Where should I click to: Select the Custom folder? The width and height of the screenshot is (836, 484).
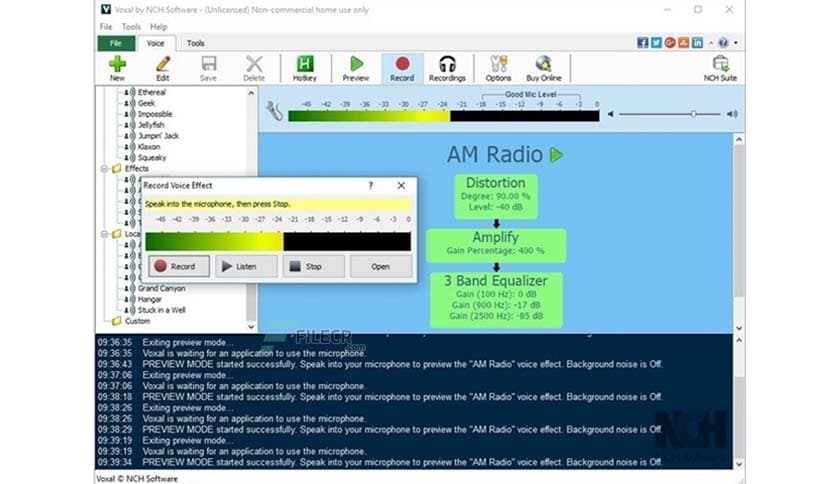(x=137, y=321)
